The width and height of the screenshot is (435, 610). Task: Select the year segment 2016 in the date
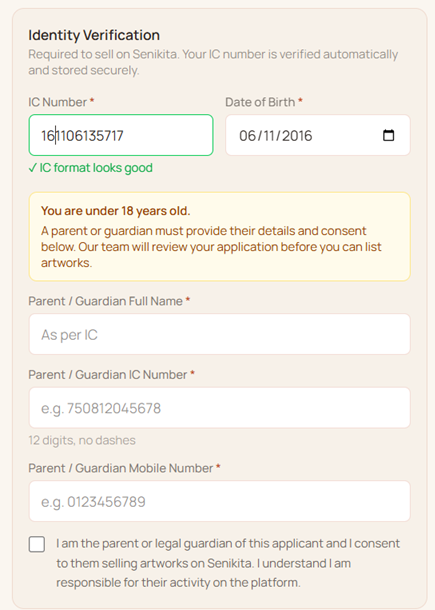tap(297, 136)
